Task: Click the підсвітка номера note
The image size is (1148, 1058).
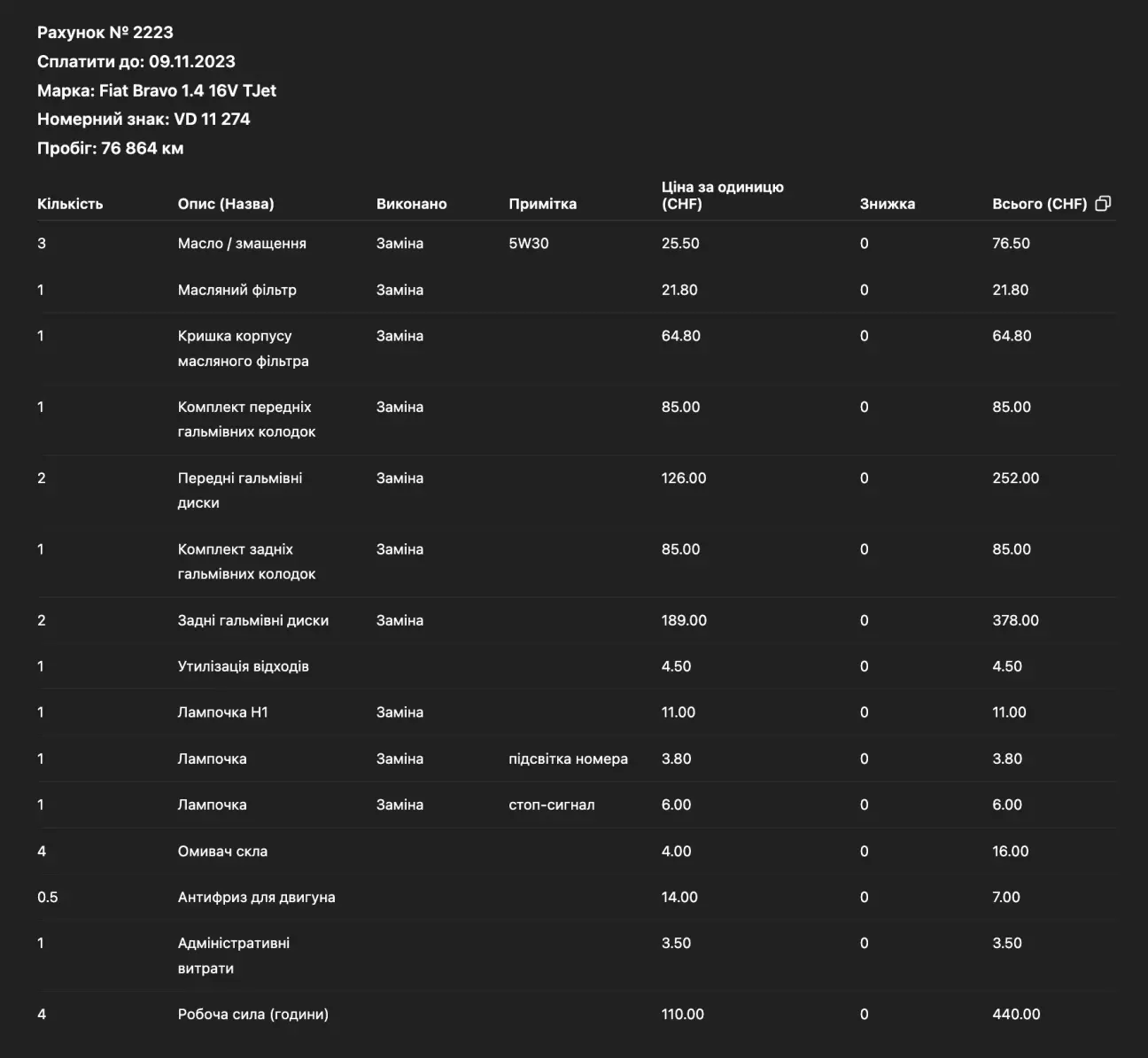Action: click(568, 758)
